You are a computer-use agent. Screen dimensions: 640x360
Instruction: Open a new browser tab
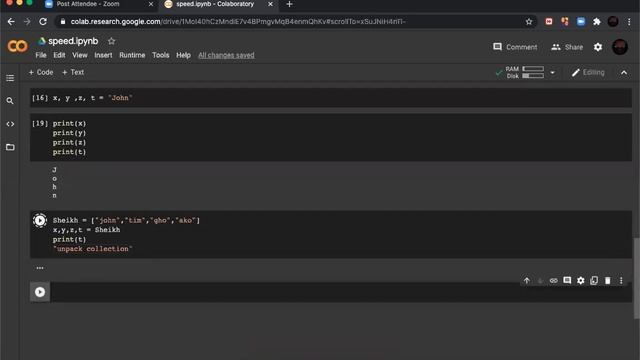[x=289, y=4]
